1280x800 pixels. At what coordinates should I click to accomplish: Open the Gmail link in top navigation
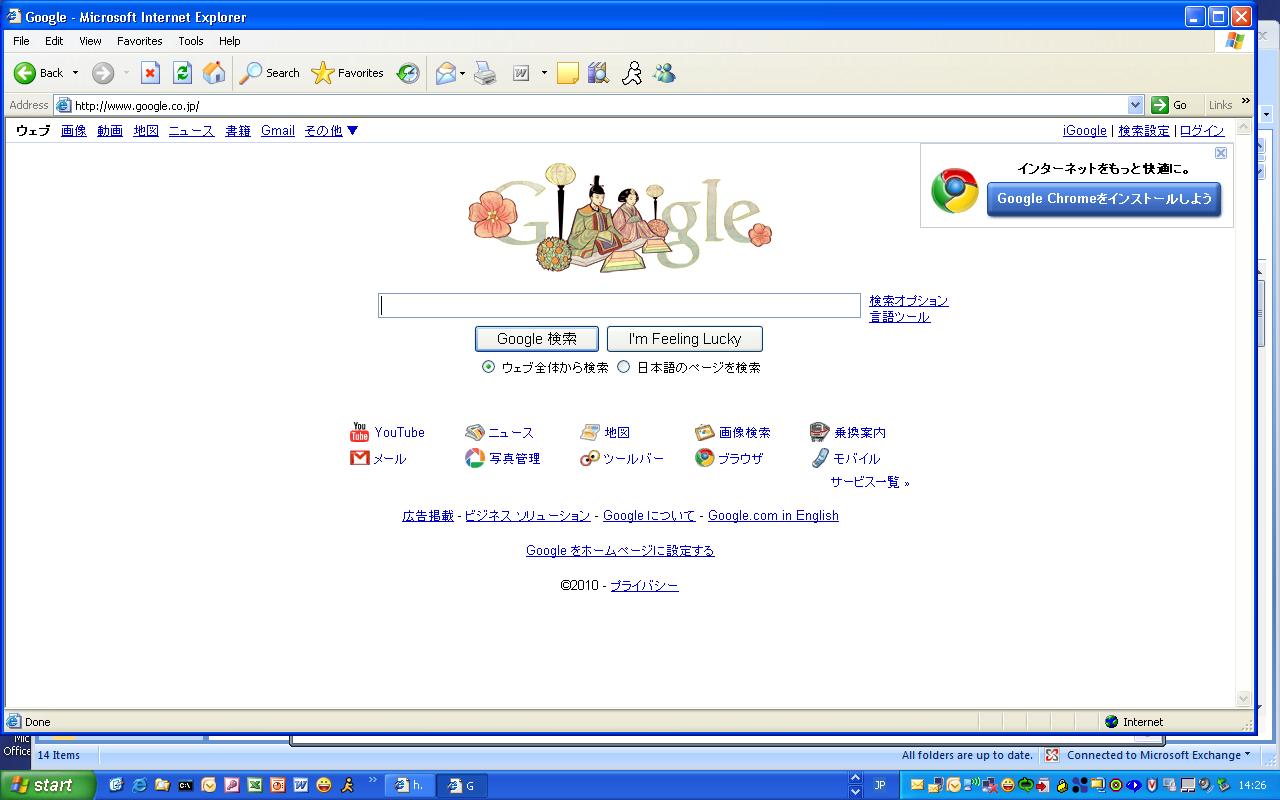tap(278, 131)
